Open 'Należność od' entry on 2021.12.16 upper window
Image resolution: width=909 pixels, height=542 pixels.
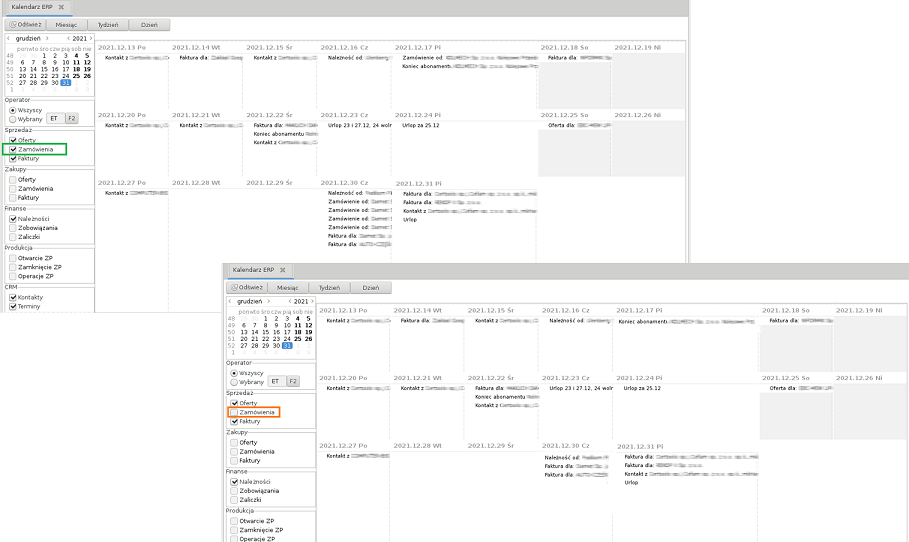(x=359, y=58)
